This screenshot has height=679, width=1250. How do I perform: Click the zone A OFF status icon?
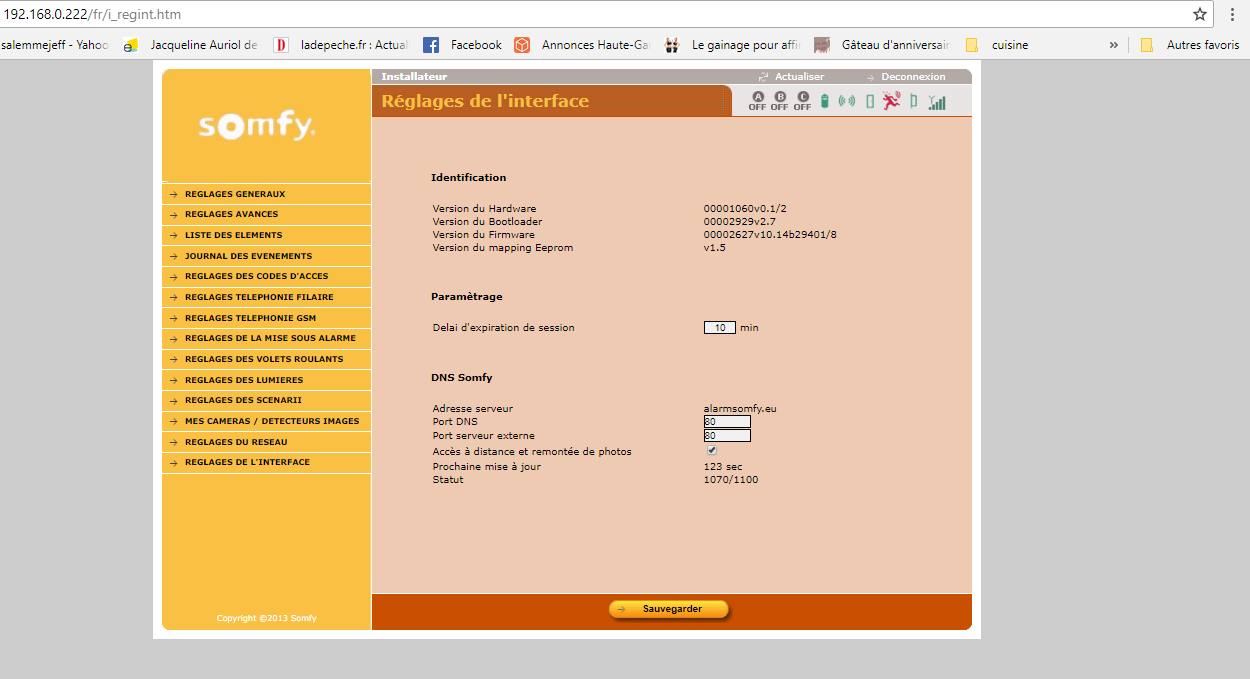pos(757,101)
